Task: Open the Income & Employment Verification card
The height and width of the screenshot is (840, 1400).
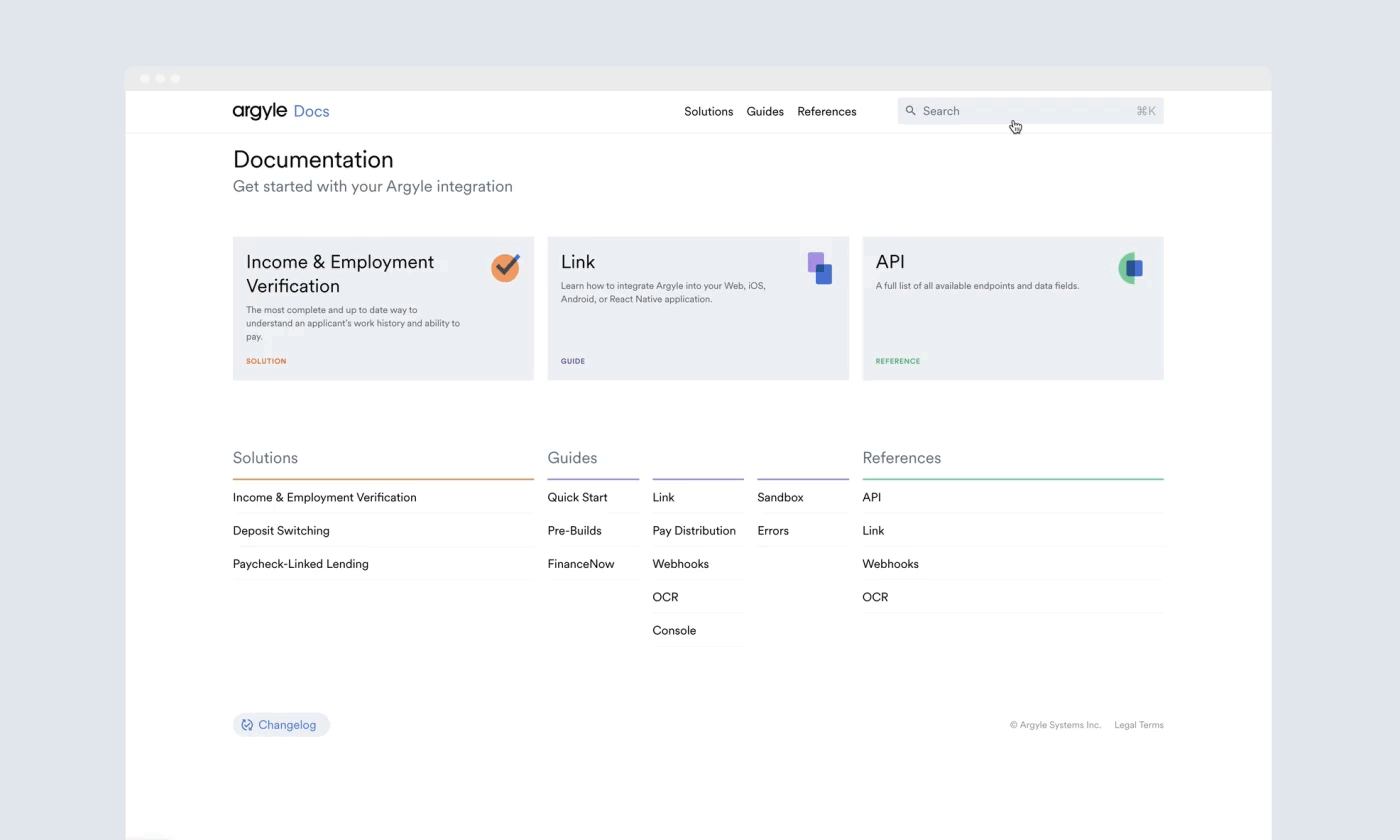Action: pyautogui.click(x=383, y=308)
